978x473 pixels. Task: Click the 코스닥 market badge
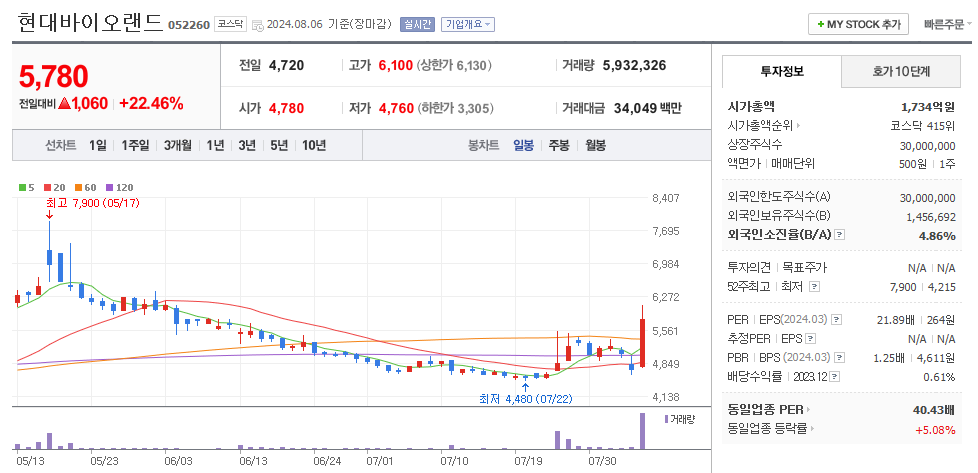point(231,24)
